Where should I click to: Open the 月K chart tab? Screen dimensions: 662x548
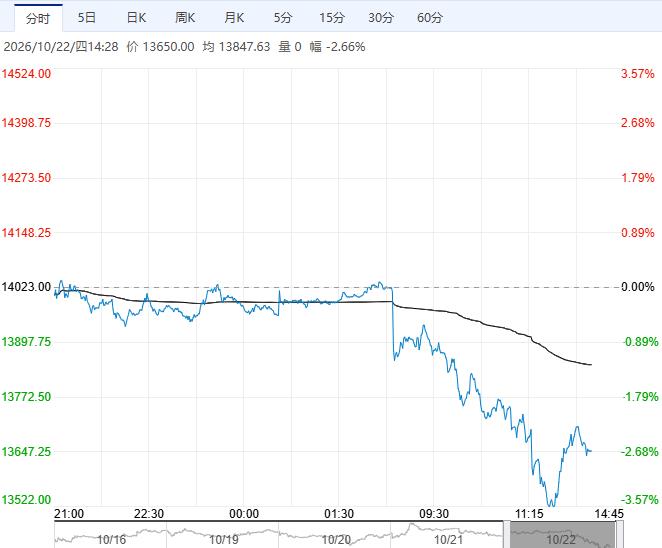click(x=234, y=18)
